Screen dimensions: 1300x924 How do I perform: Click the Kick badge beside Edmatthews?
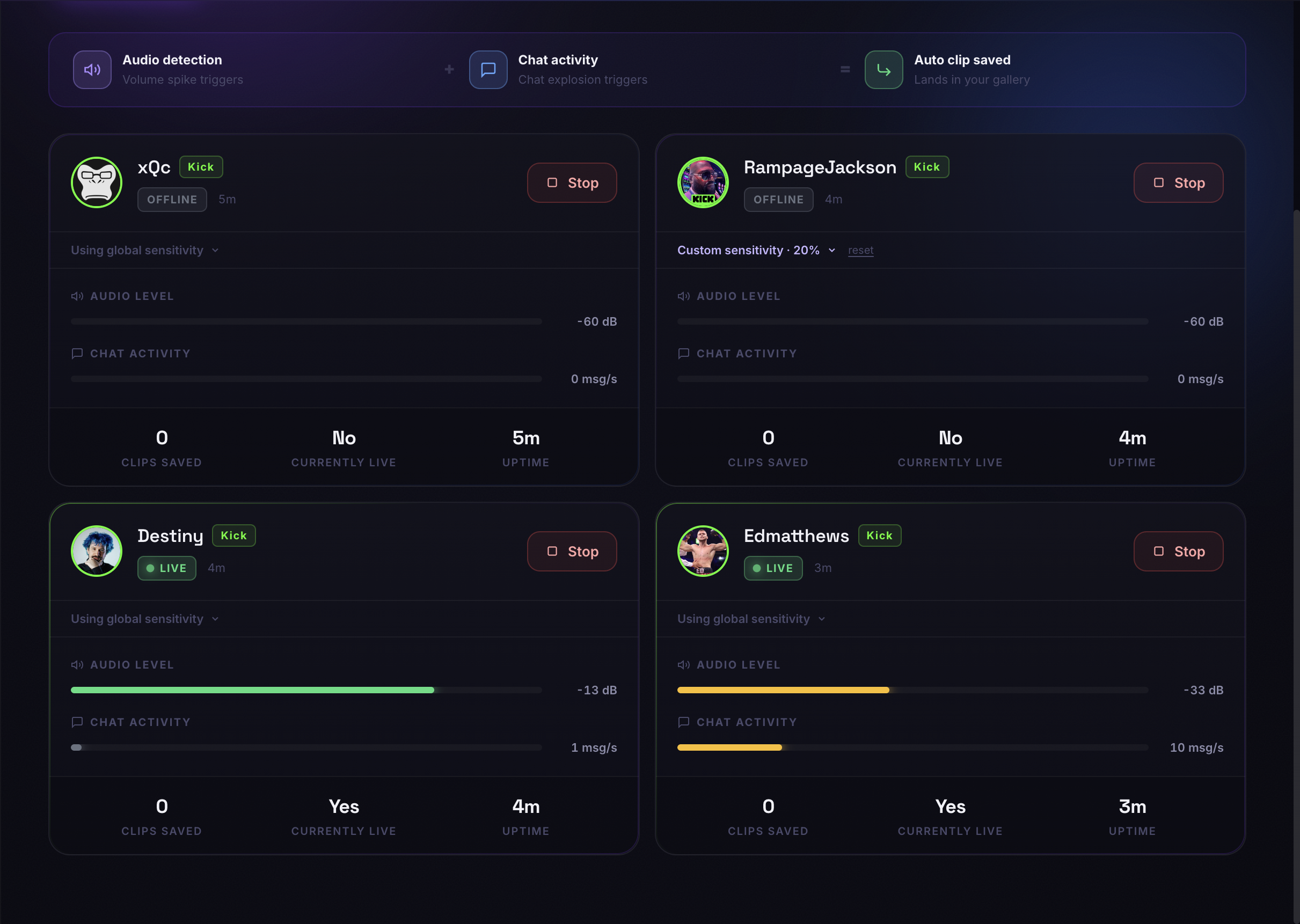[x=879, y=536]
